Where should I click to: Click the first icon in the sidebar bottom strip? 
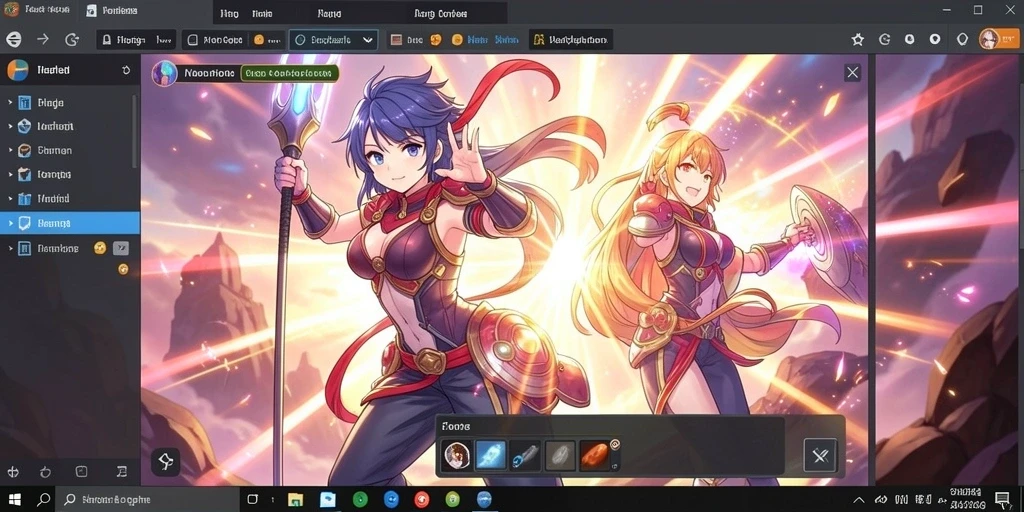pyautogui.click(x=12, y=472)
